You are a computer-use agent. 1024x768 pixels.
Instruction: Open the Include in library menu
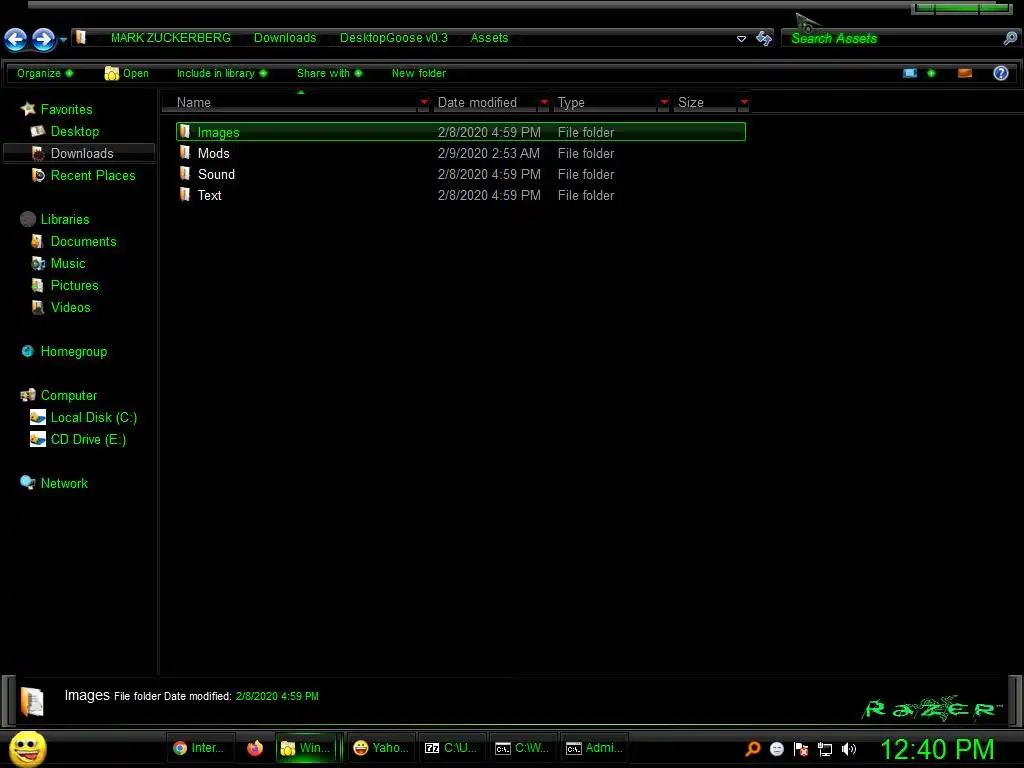(x=222, y=73)
